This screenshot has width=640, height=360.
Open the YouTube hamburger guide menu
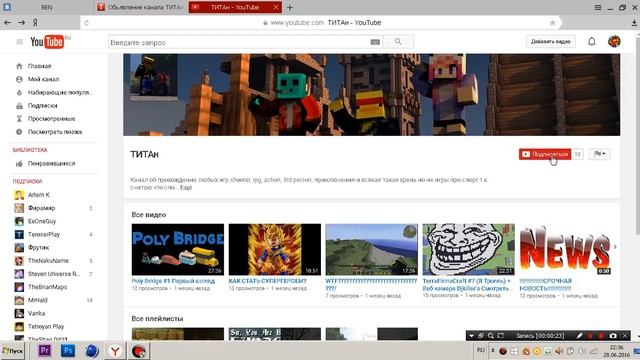(19, 42)
